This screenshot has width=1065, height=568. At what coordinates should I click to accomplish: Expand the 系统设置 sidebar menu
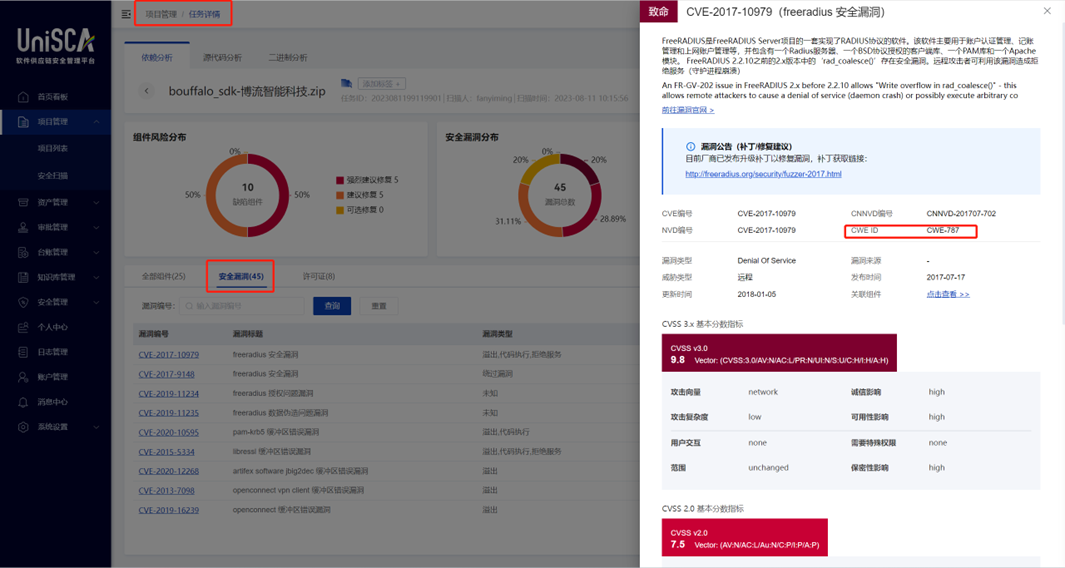[x=96, y=427]
